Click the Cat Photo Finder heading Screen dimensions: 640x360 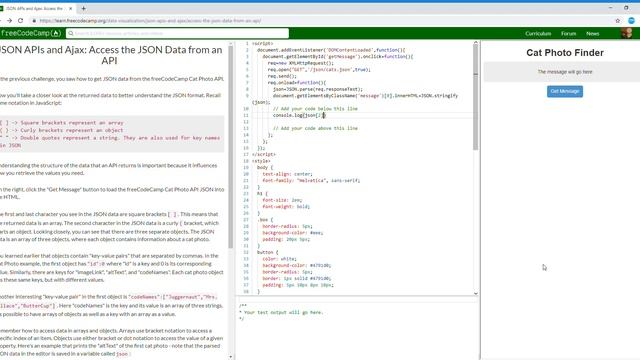pos(565,53)
